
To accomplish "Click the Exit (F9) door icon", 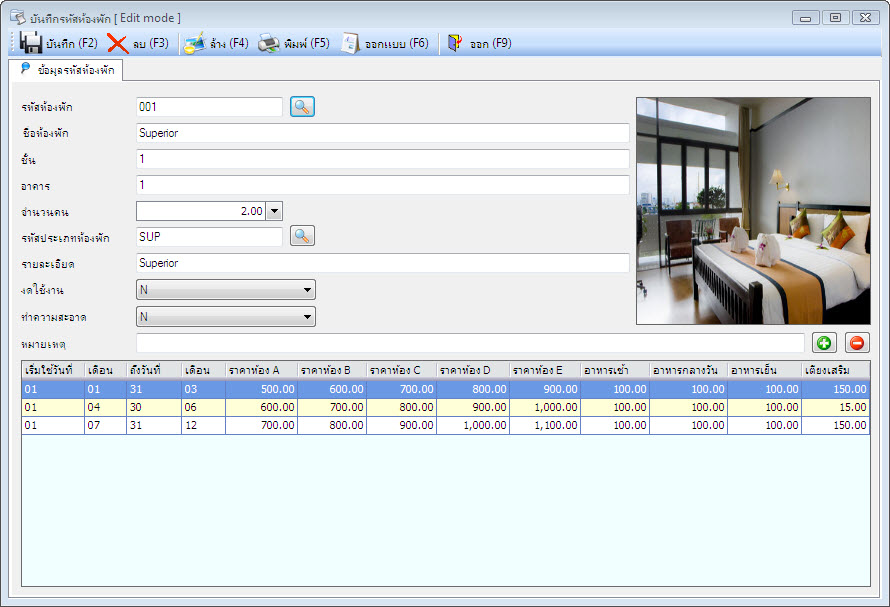I will tap(455, 44).
